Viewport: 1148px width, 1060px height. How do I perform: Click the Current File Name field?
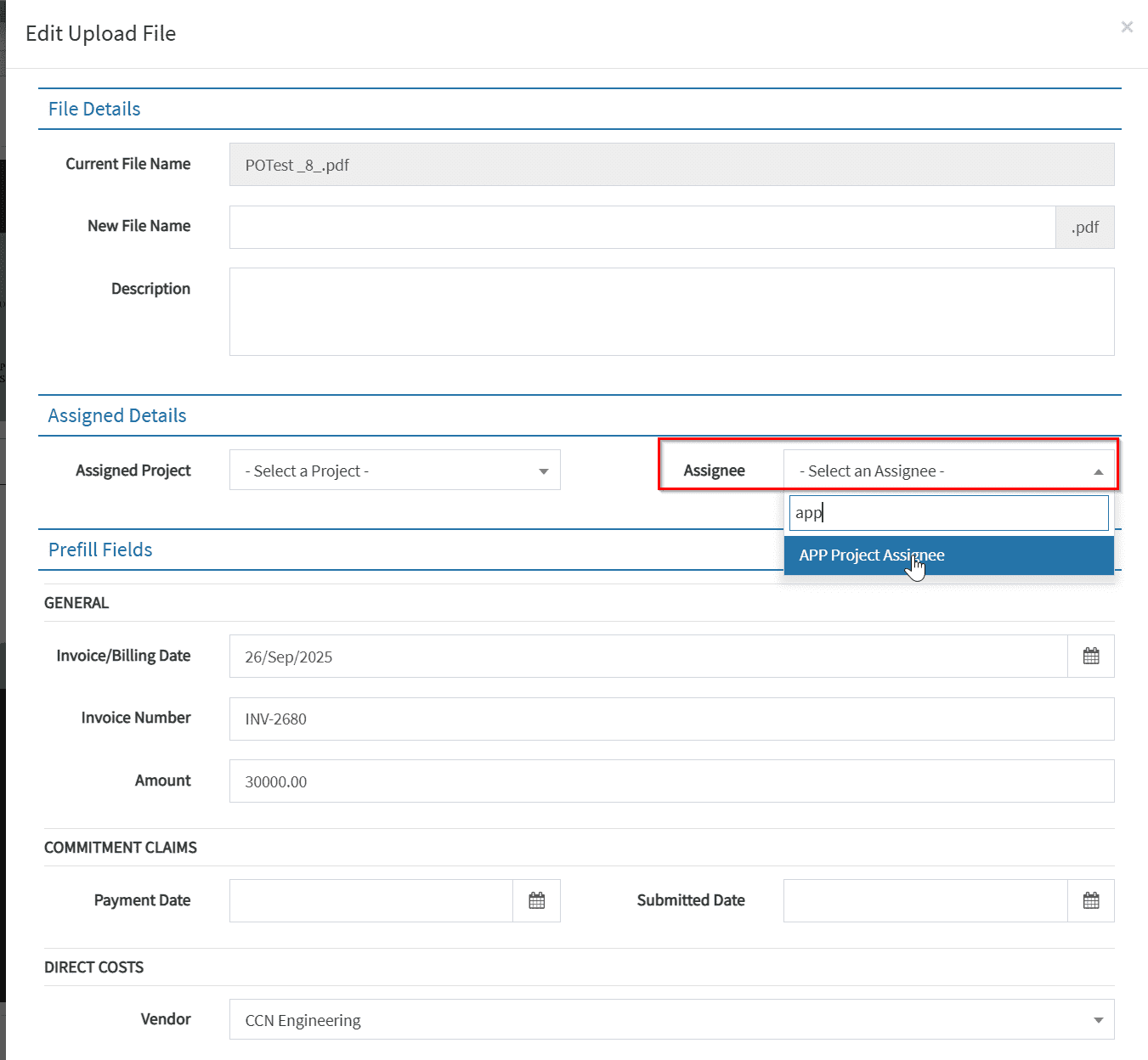click(671, 165)
